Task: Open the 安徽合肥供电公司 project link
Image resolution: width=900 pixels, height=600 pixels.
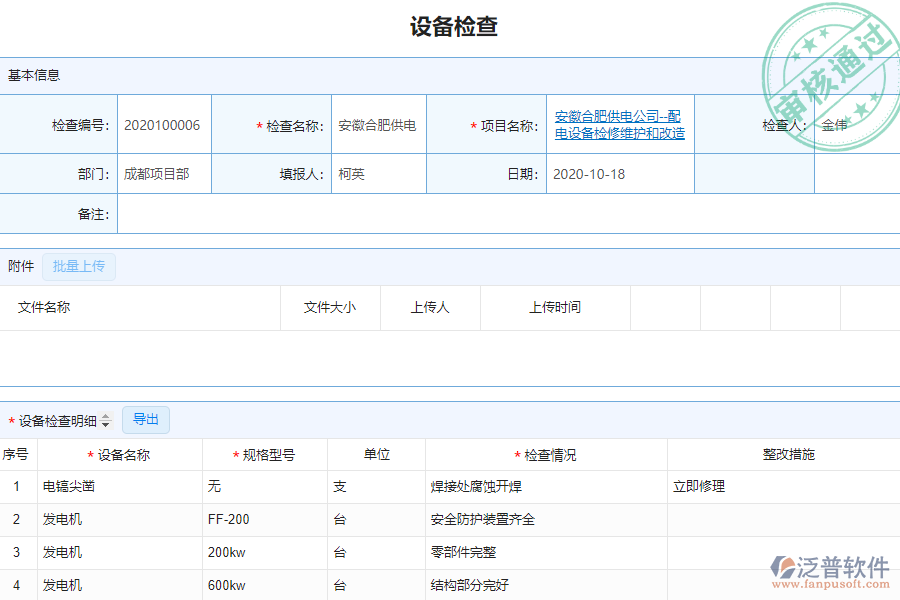Action: pyautogui.click(x=619, y=124)
